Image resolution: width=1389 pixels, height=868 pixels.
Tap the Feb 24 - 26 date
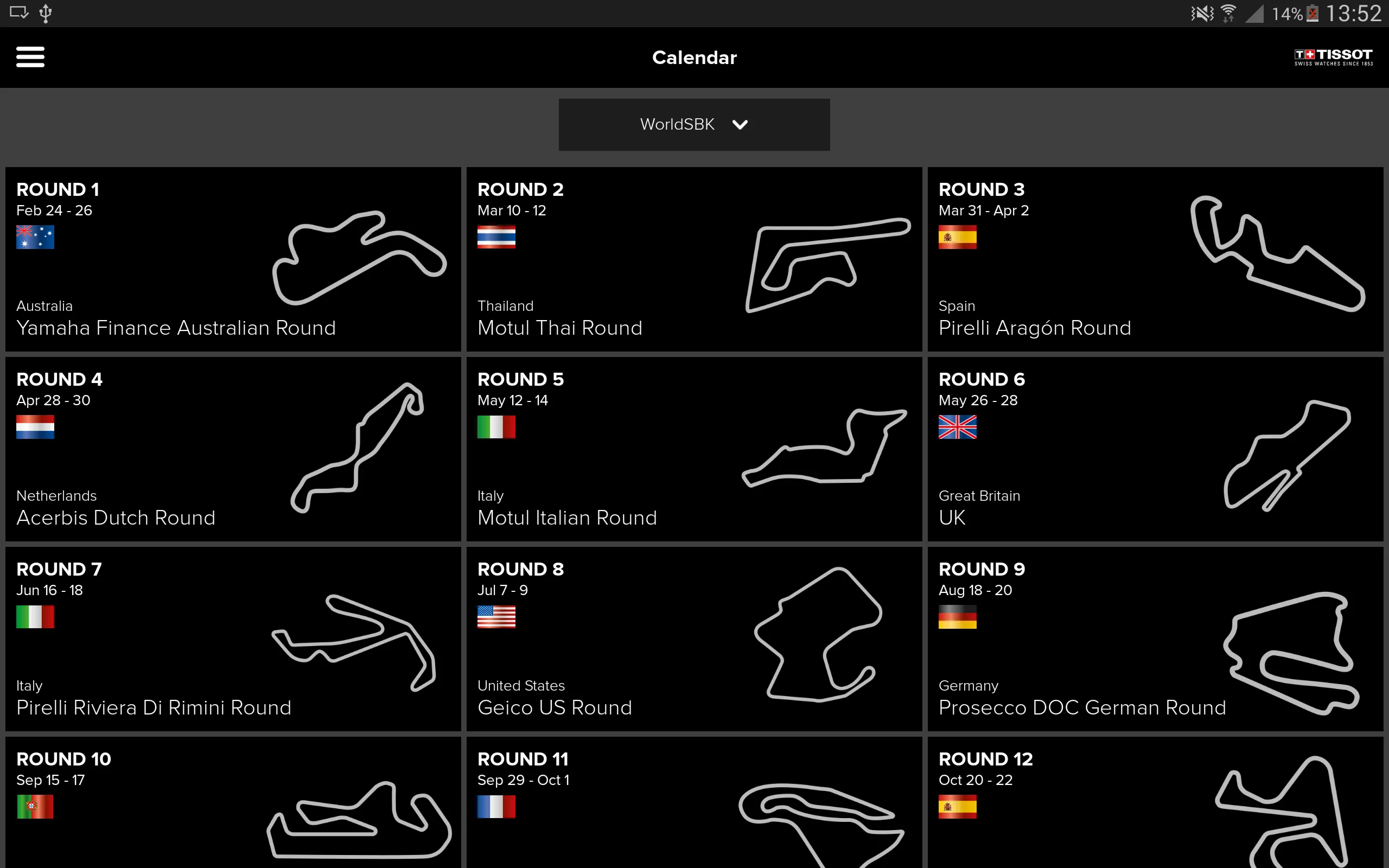click(54, 210)
